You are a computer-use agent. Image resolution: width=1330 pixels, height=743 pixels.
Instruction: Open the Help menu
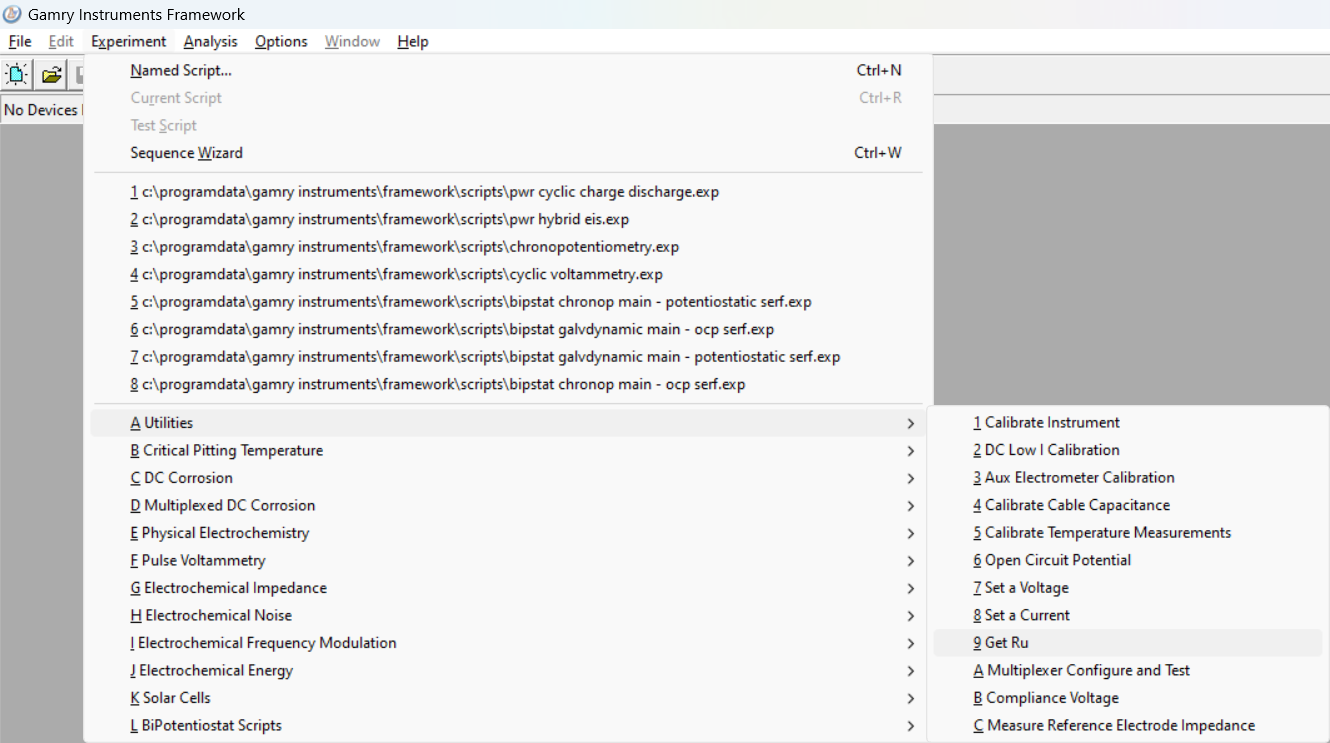(413, 41)
